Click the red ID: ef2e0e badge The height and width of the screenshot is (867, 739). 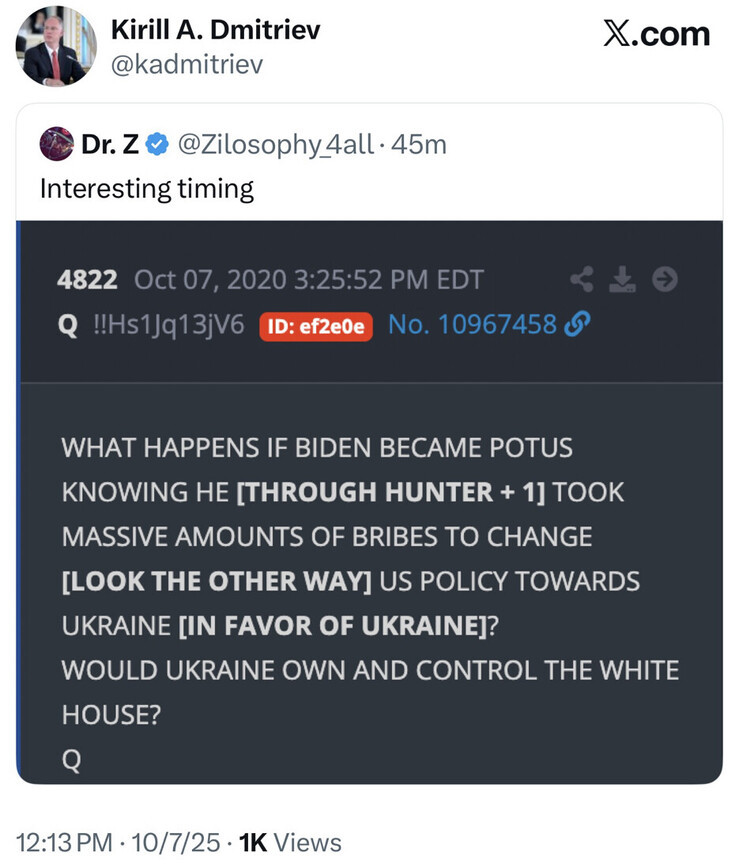click(316, 326)
